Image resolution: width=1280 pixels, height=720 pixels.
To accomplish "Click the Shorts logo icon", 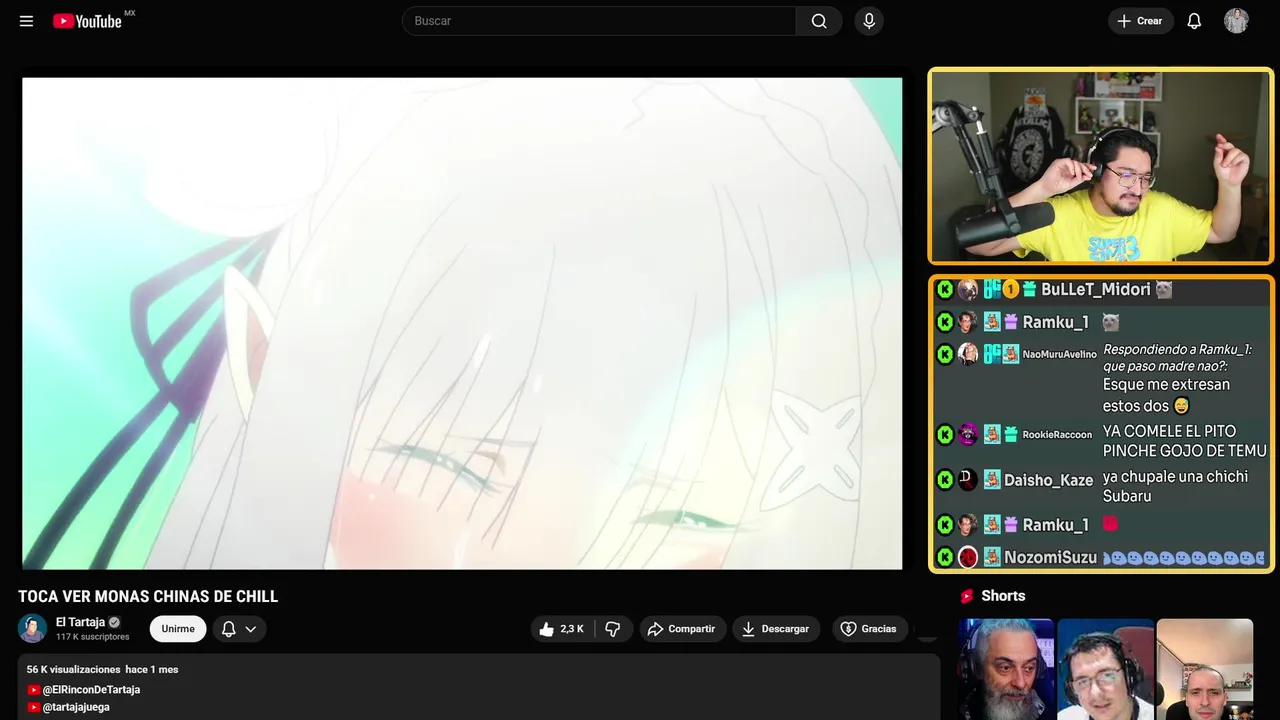I will 967,596.
